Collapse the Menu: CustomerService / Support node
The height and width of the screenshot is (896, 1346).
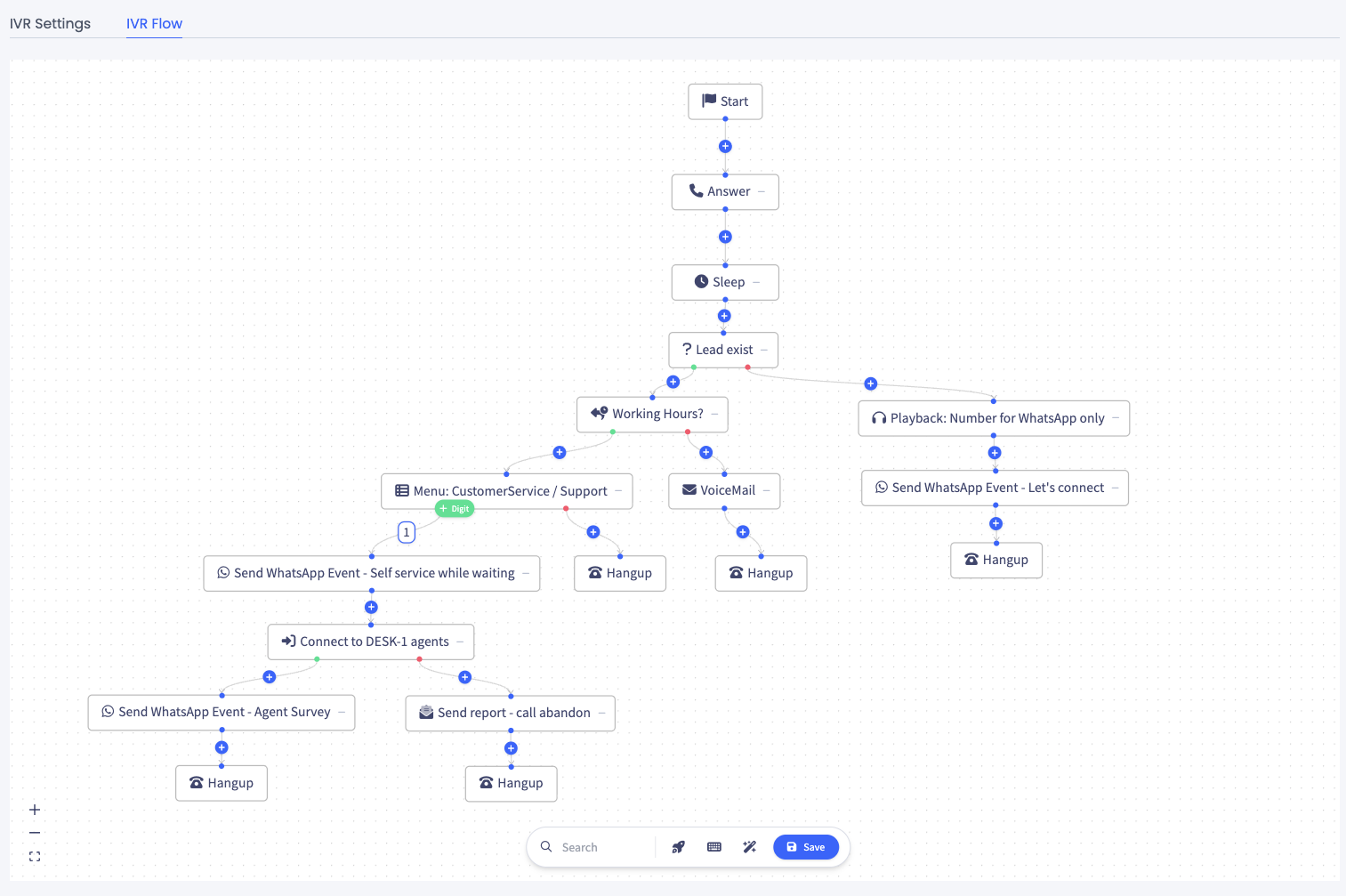[620, 490]
